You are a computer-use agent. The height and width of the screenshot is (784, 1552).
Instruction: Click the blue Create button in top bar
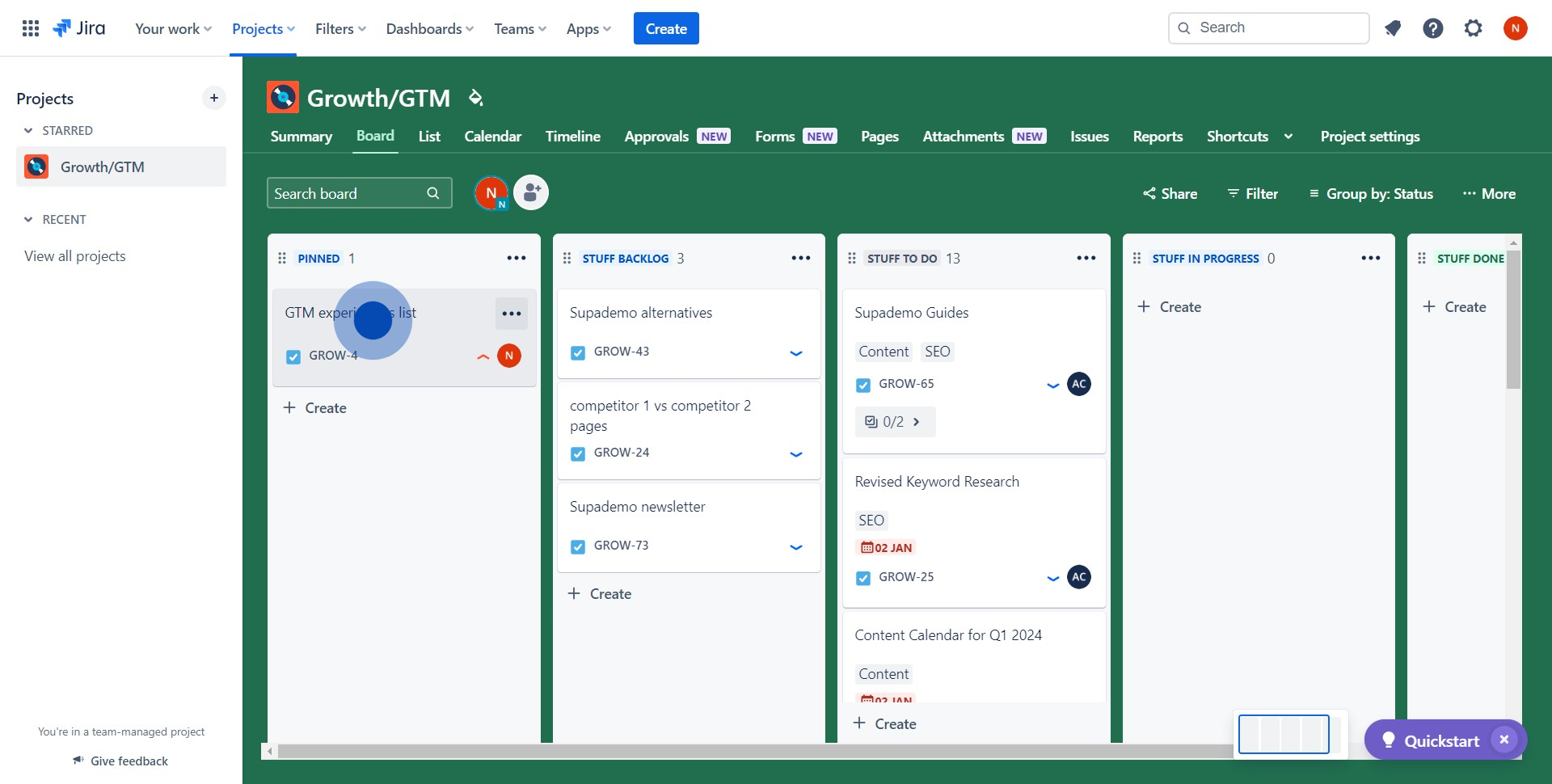click(x=666, y=28)
